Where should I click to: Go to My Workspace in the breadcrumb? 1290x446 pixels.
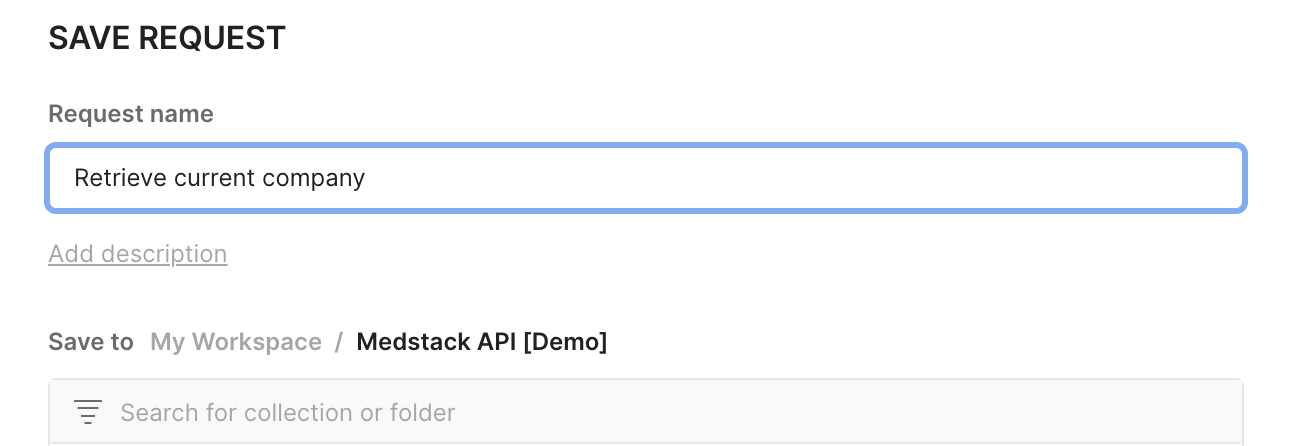tap(236, 342)
